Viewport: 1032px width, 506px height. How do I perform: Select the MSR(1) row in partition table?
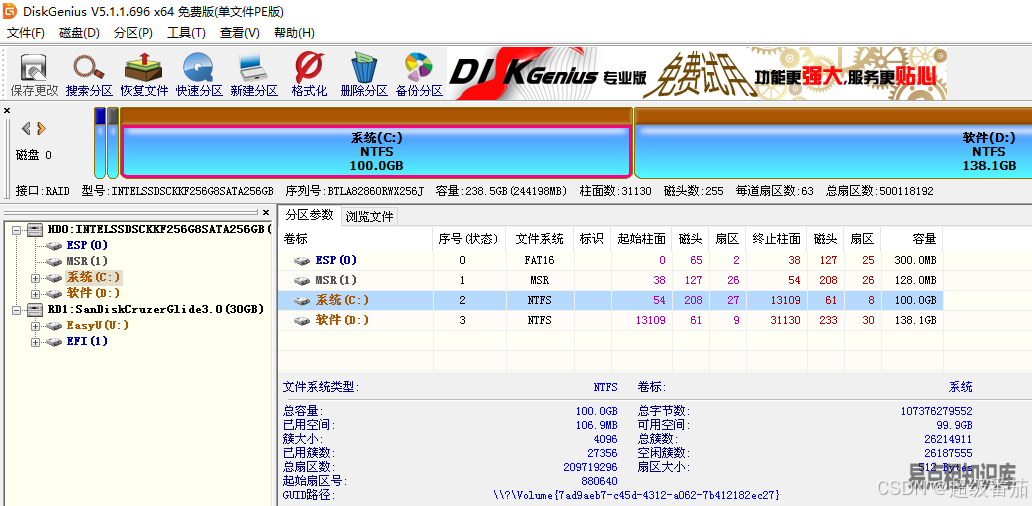(611, 280)
